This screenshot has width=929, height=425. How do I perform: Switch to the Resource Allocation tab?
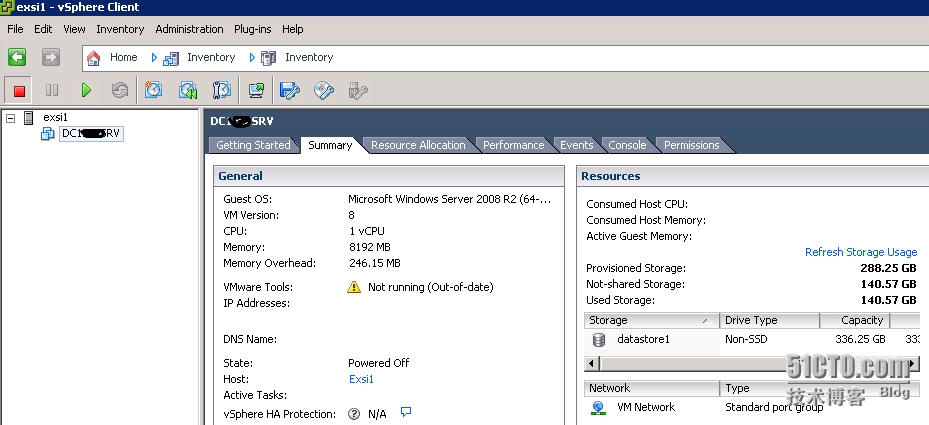(x=418, y=145)
